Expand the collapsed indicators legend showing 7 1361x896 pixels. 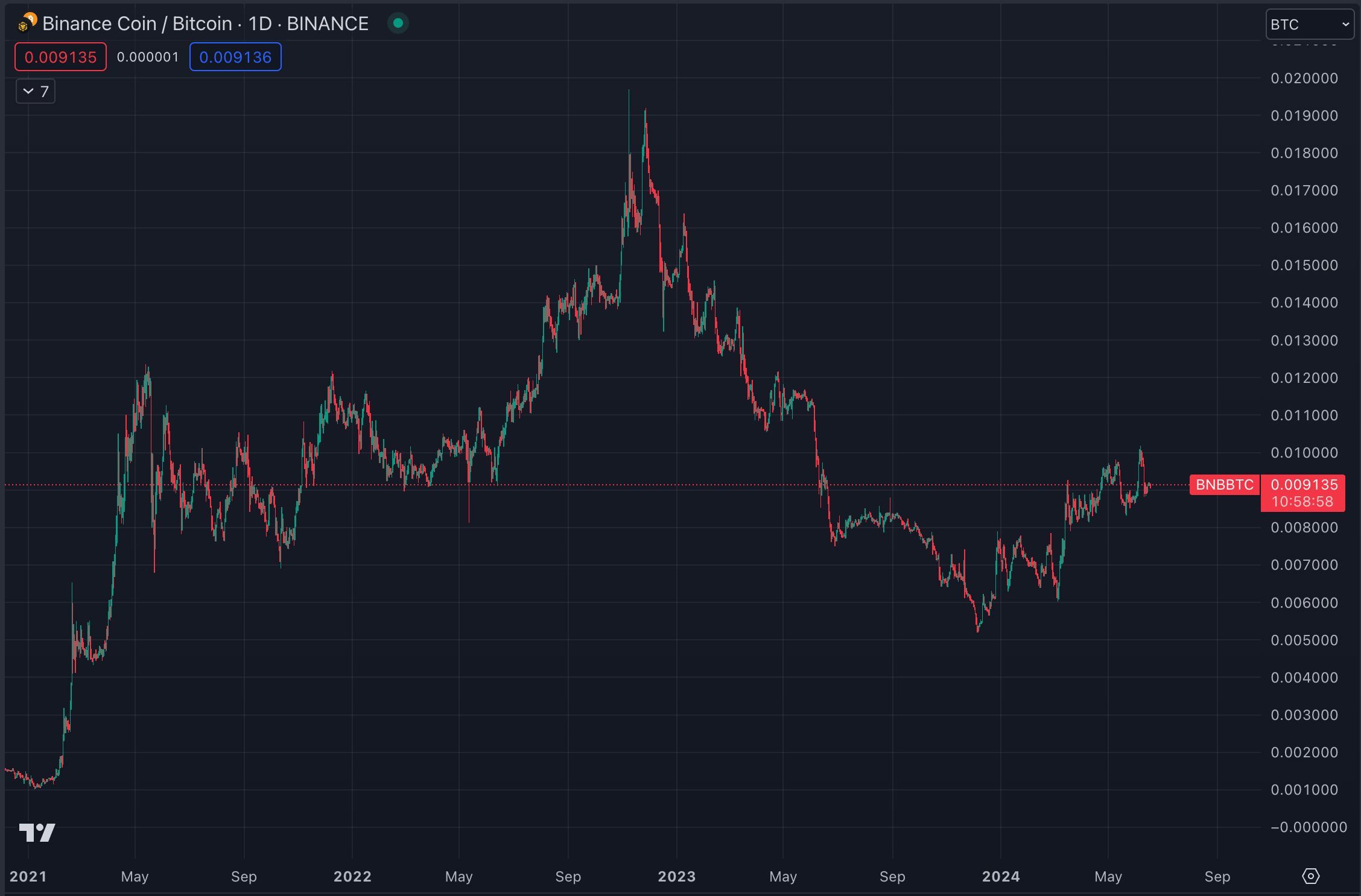click(36, 92)
